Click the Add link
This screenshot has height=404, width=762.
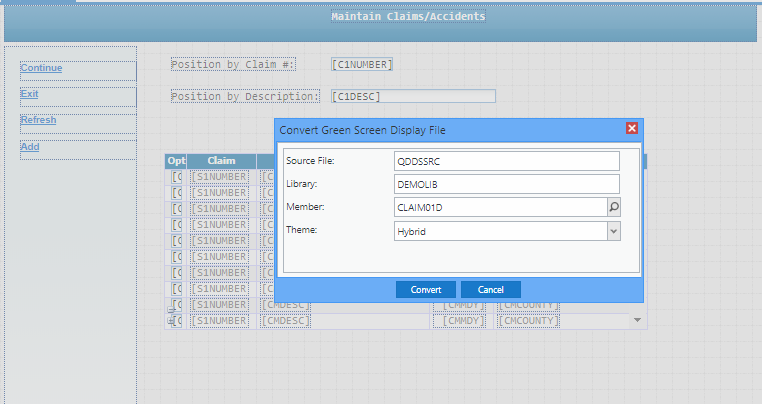(30, 147)
